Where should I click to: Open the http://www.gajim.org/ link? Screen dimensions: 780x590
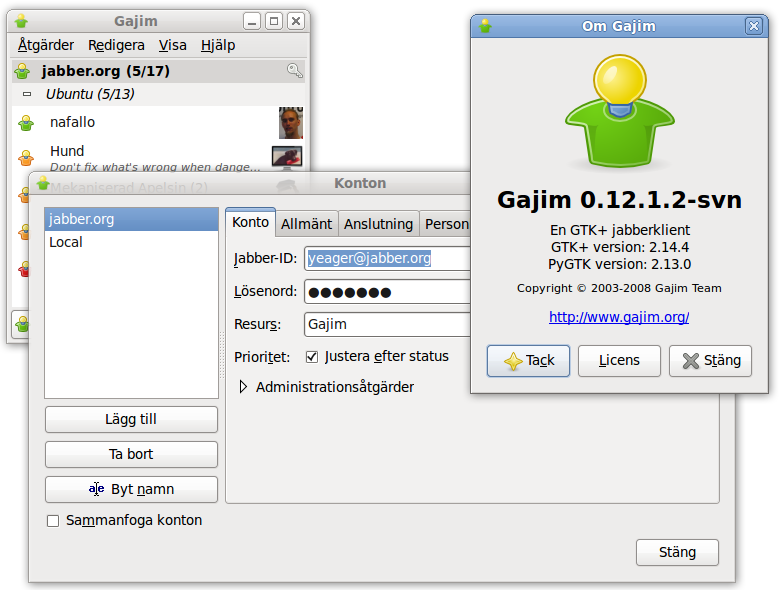pyautogui.click(x=619, y=317)
